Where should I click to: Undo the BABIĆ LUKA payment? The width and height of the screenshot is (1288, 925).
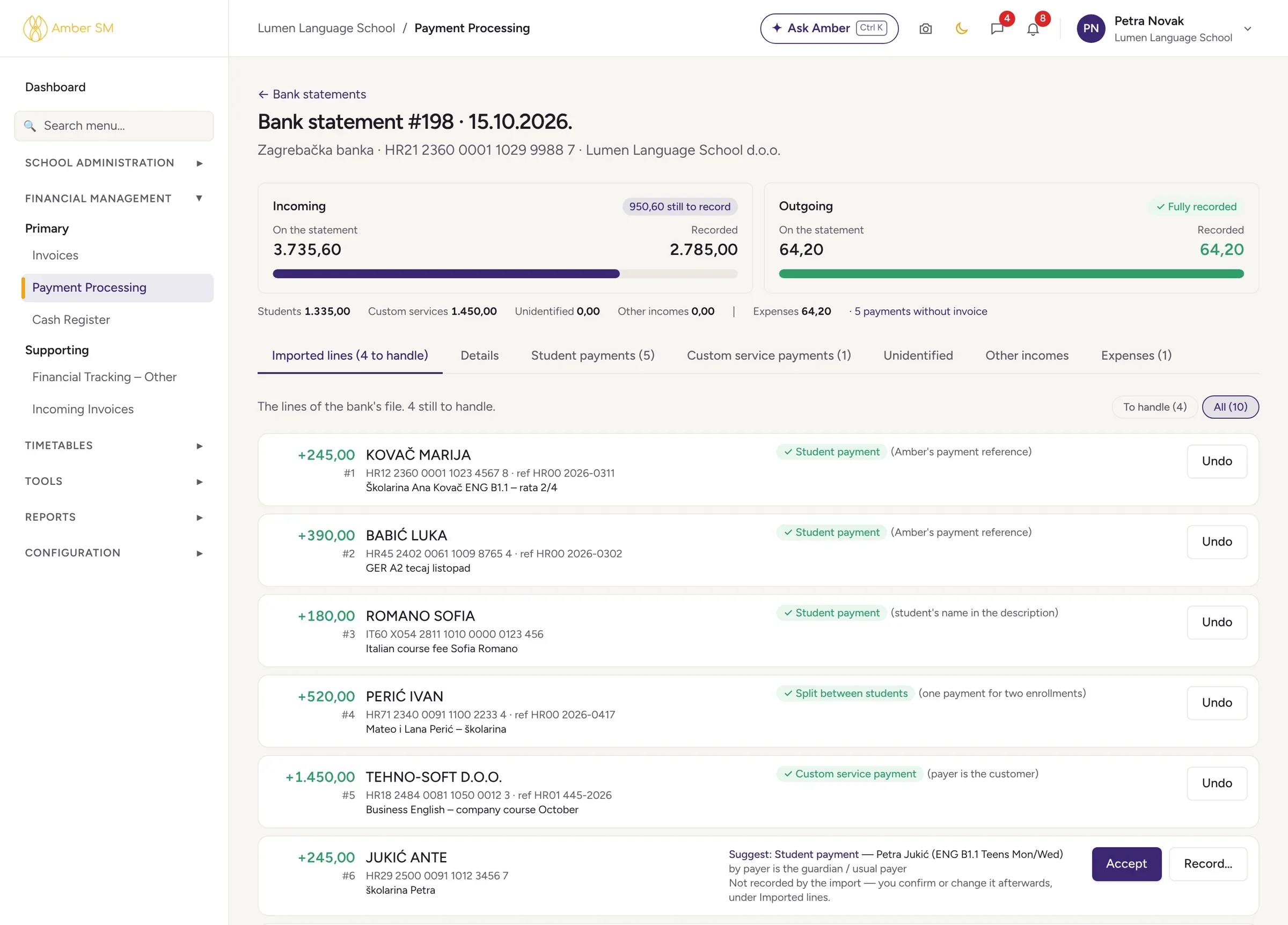tap(1217, 542)
